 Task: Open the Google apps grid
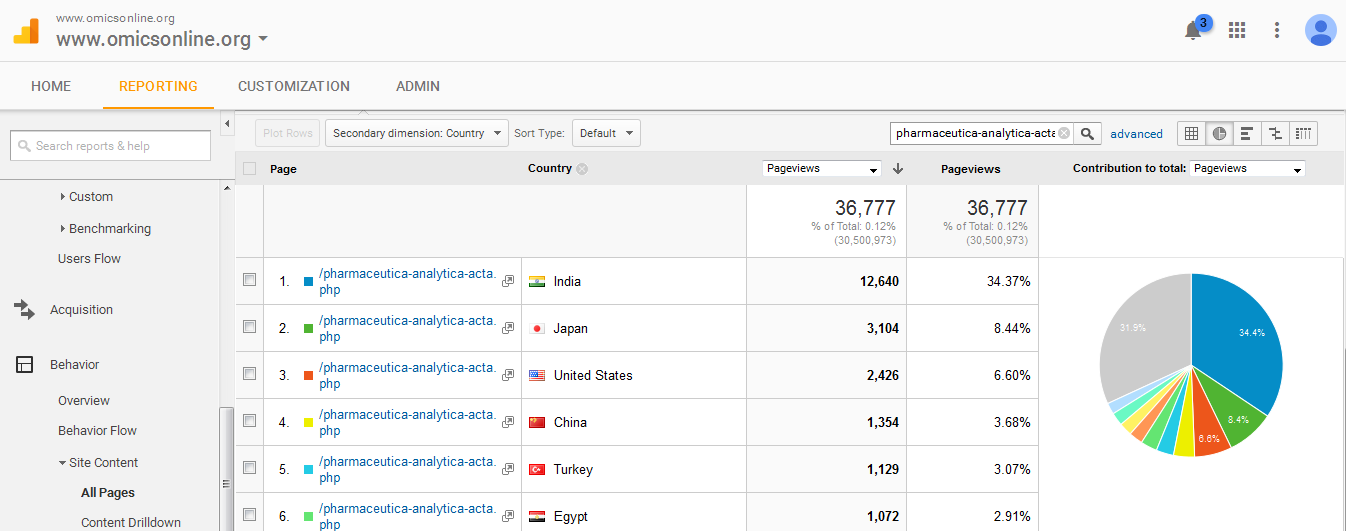(1237, 30)
